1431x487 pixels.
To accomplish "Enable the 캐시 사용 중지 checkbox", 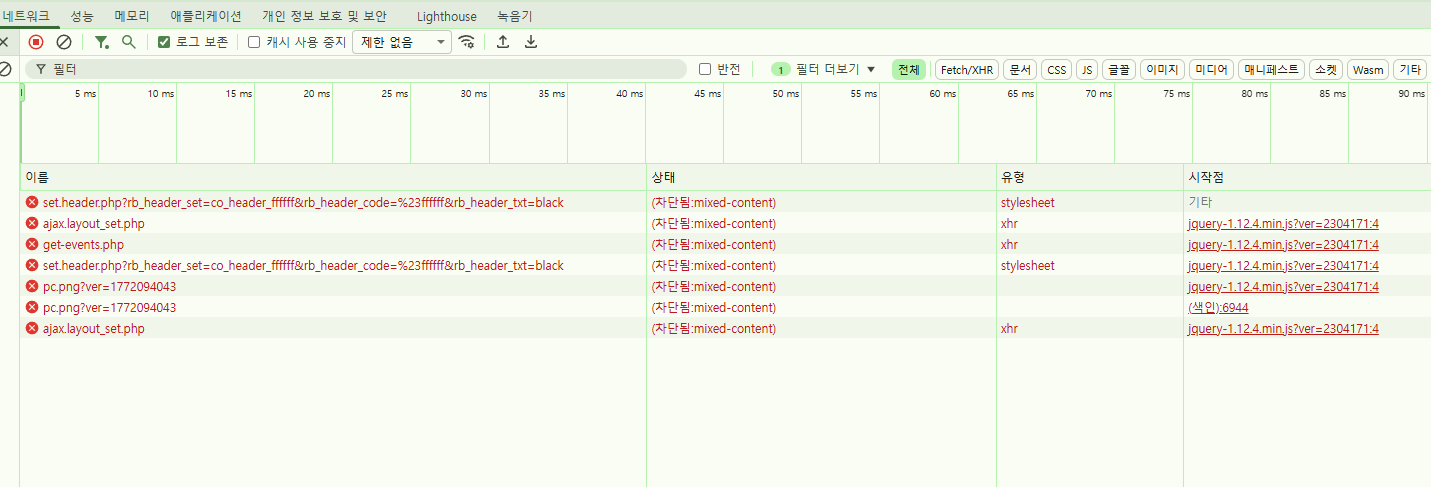I will (x=254, y=42).
